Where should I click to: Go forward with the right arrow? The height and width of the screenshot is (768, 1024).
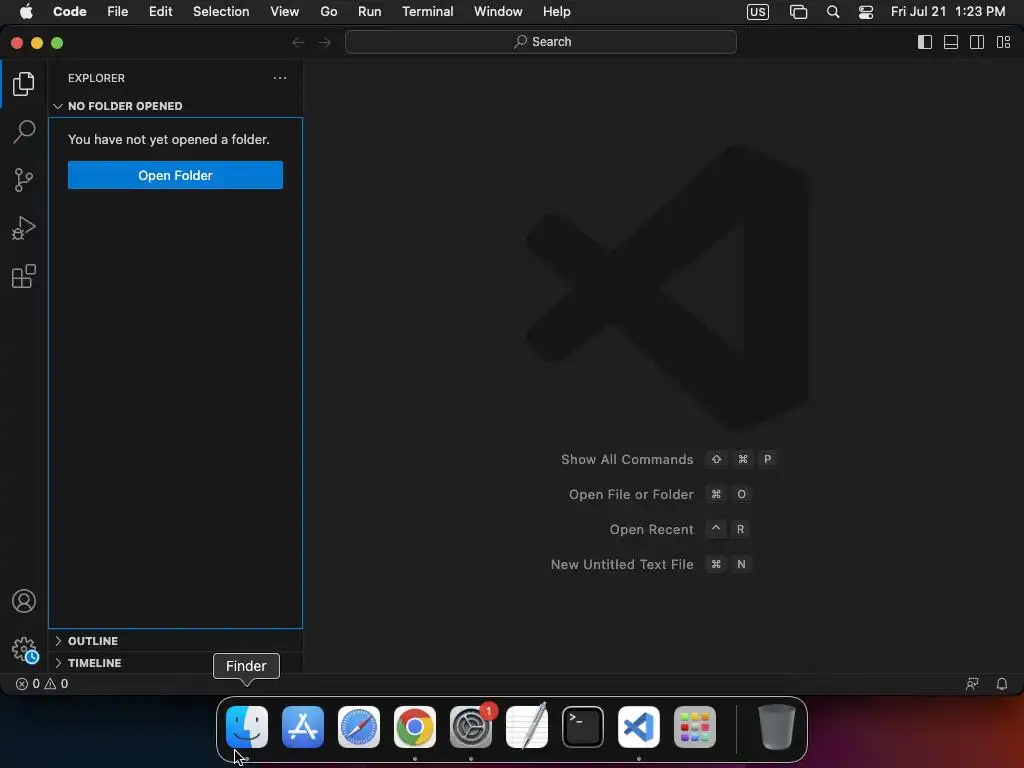coord(325,42)
